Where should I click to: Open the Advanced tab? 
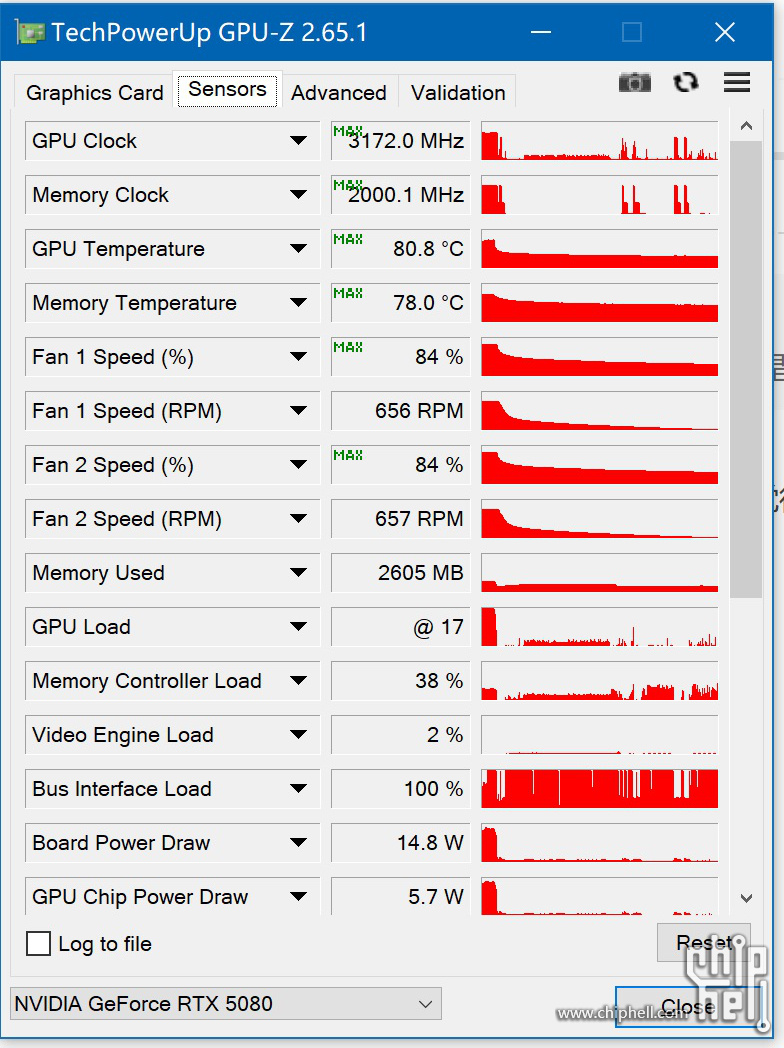click(339, 92)
